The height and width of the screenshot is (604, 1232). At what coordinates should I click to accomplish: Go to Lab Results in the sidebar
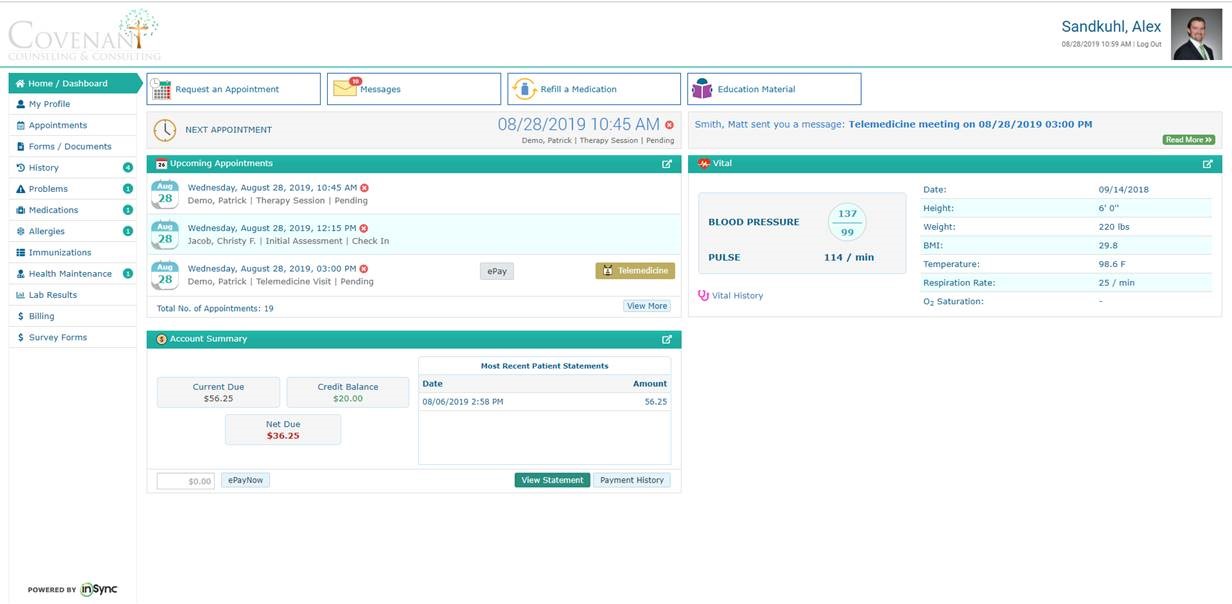(51, 295)
